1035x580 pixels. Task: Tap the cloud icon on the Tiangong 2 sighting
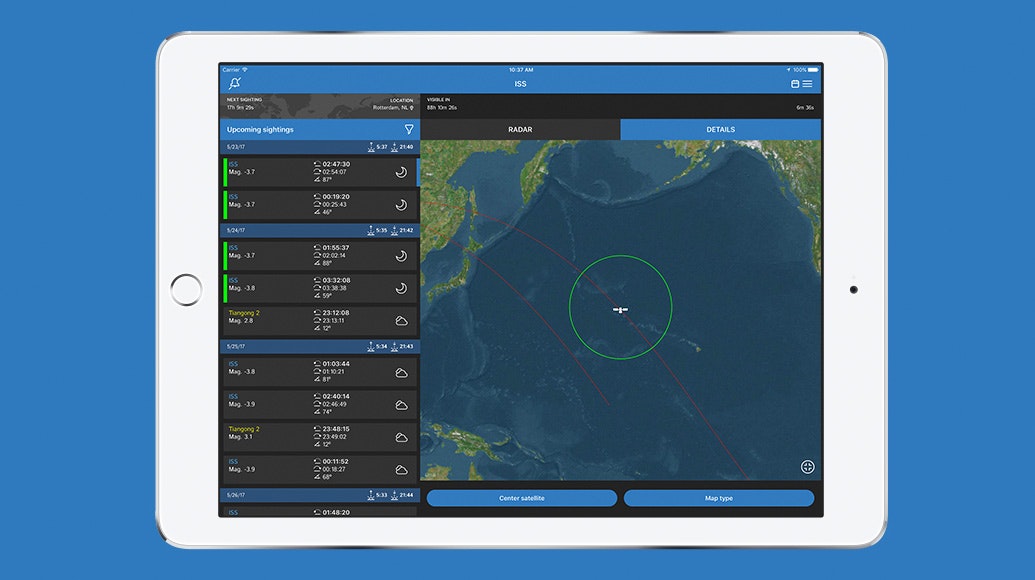pyautogui.click(x=401, y=321)
